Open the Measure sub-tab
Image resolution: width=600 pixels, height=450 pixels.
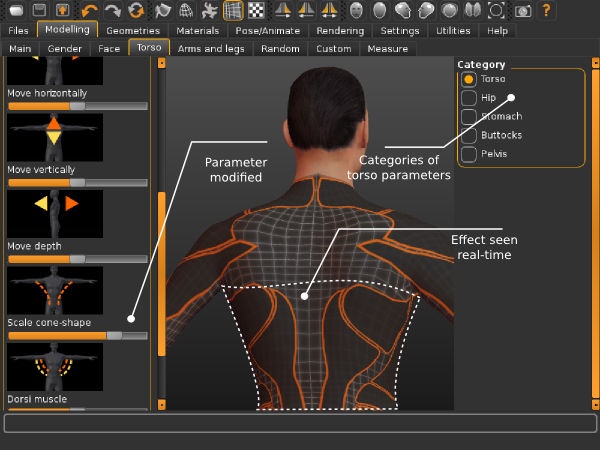tap(387, 49)
